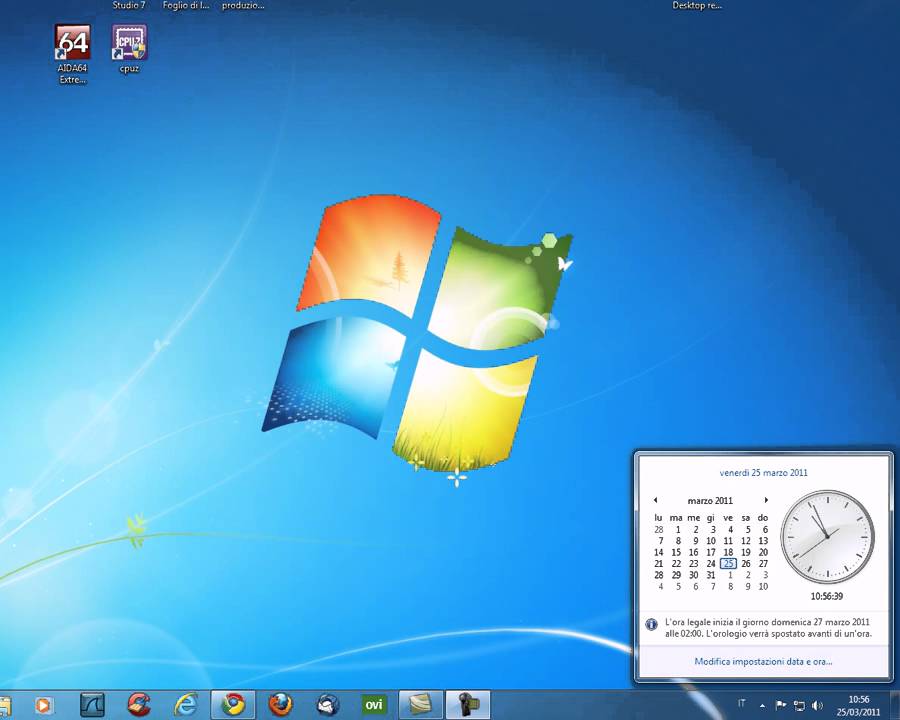
Task: Show hidden tray icons arrow
Action: (x=762, y=706)
